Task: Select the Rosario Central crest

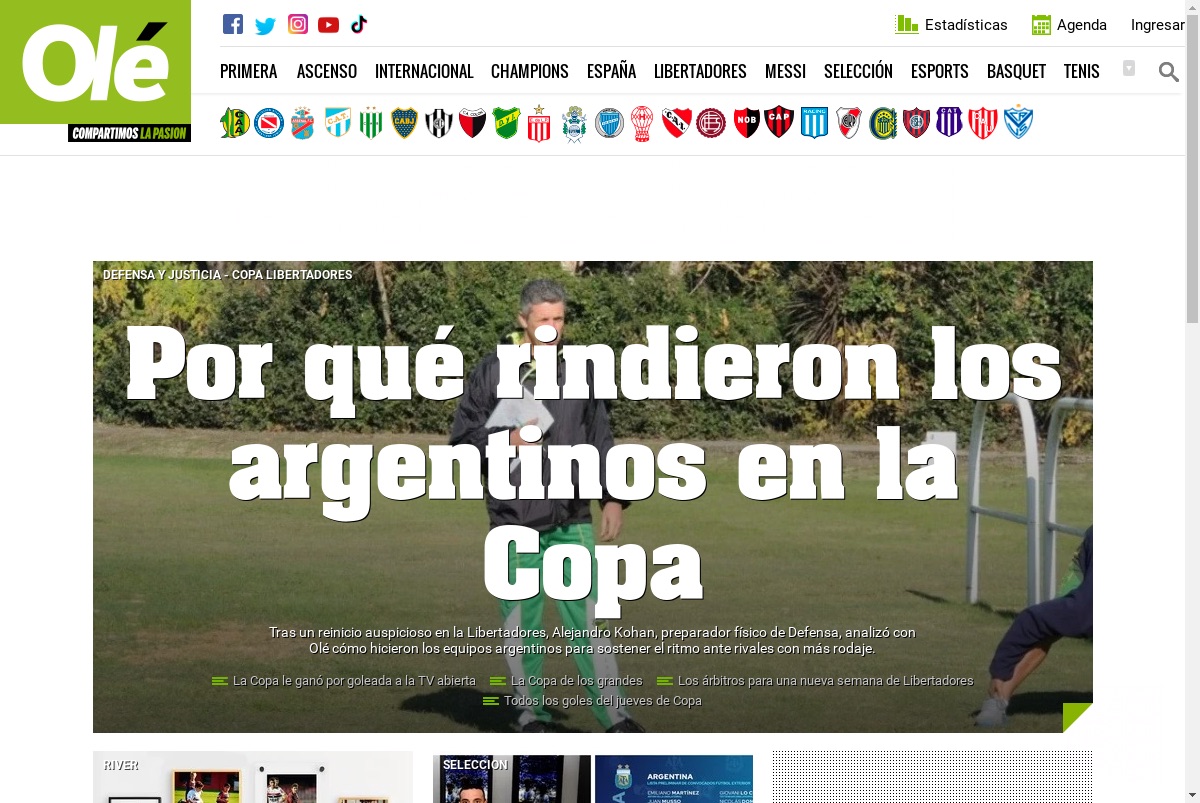Action: [x=883, y=123]
